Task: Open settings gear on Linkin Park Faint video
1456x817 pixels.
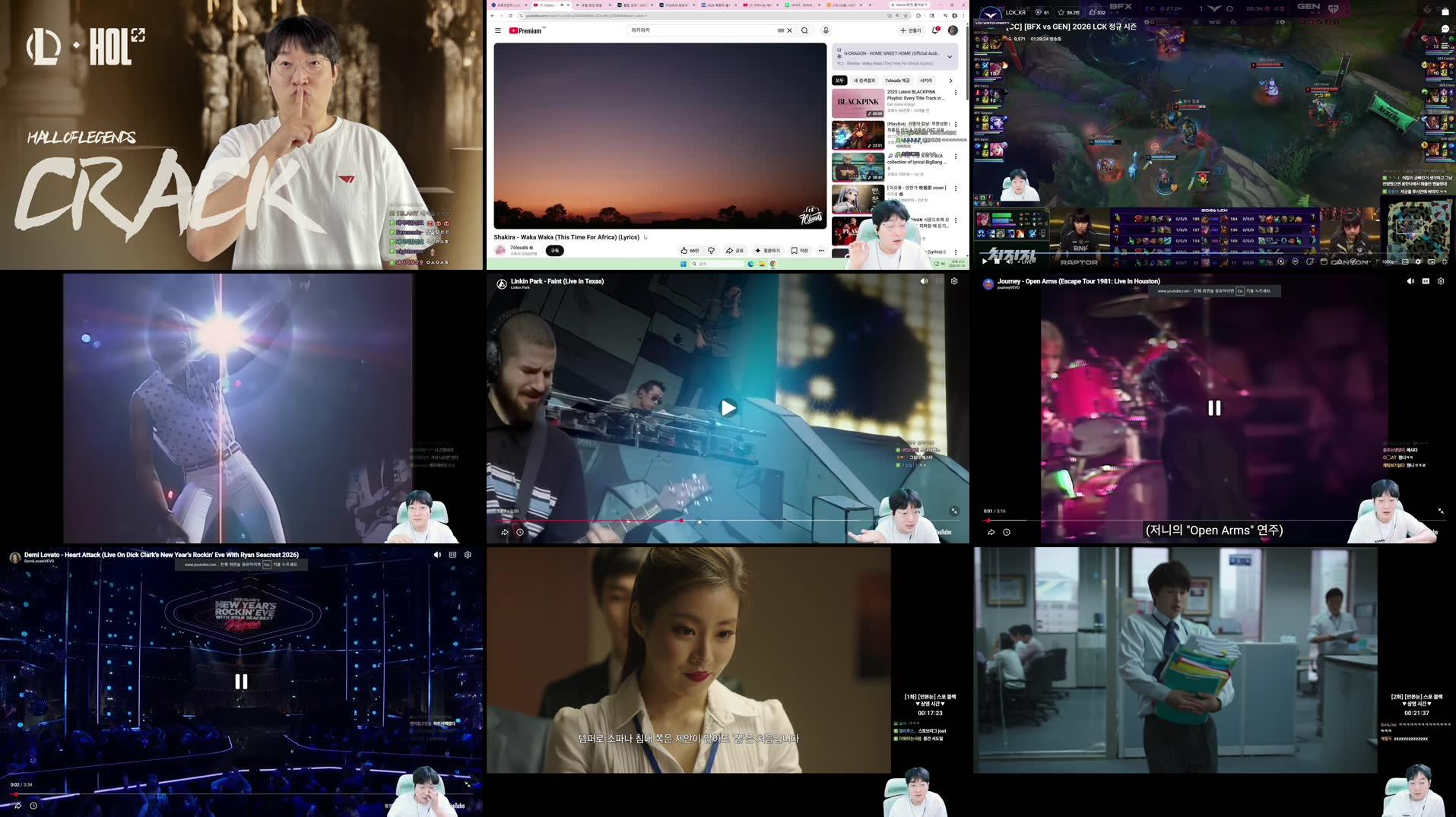Action: click(x=954, y=281)
